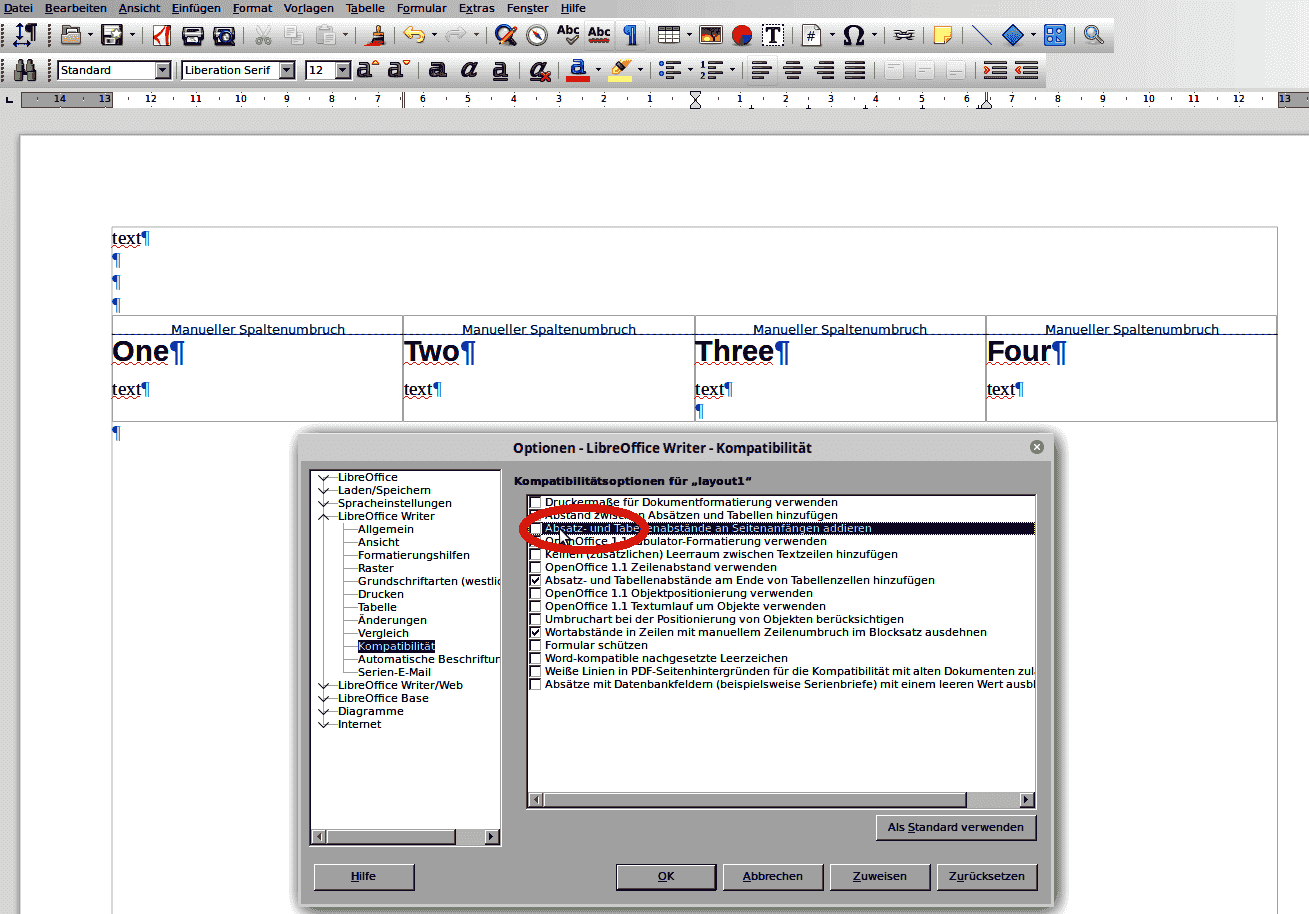
Task: Uncheck 'Absatz- und Tabellenabstände am Ende von Tabellenzellen'
Action: coord(536,580)
